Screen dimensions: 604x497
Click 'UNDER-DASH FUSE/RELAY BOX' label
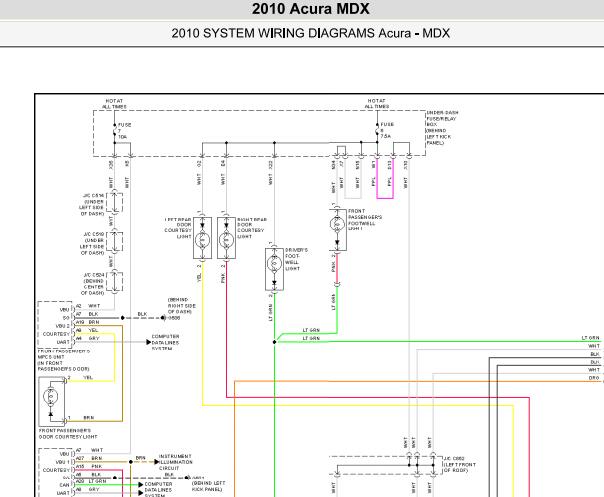click(442, 128)
